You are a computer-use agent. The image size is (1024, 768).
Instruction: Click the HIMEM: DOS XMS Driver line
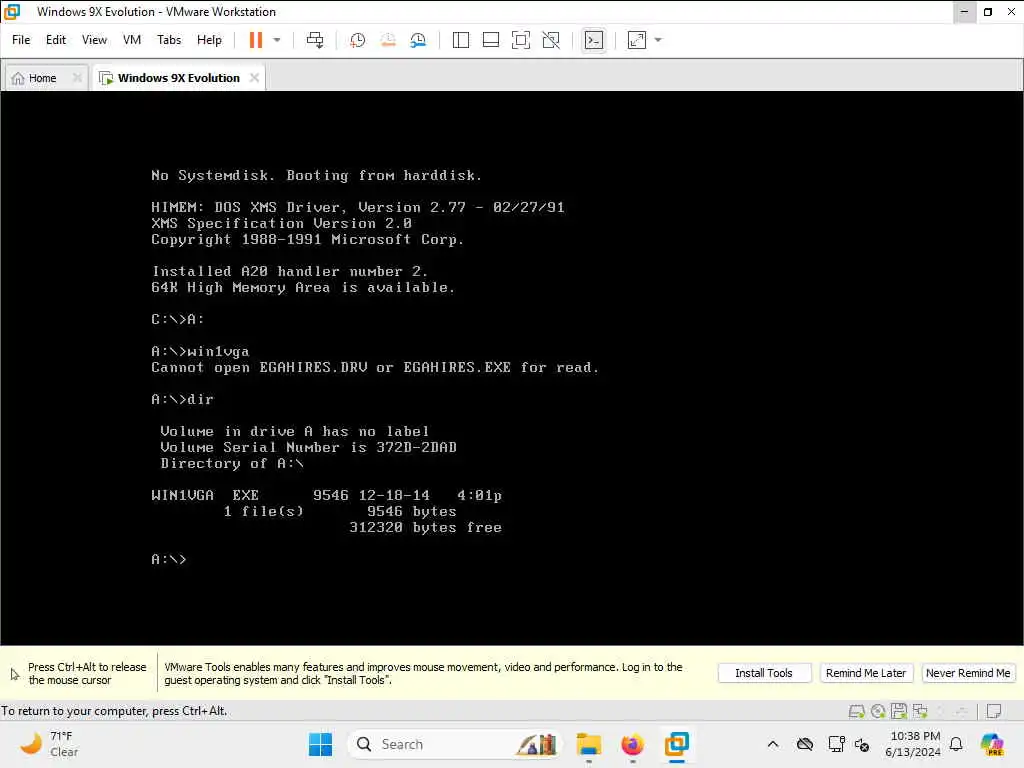coord(358,207)
